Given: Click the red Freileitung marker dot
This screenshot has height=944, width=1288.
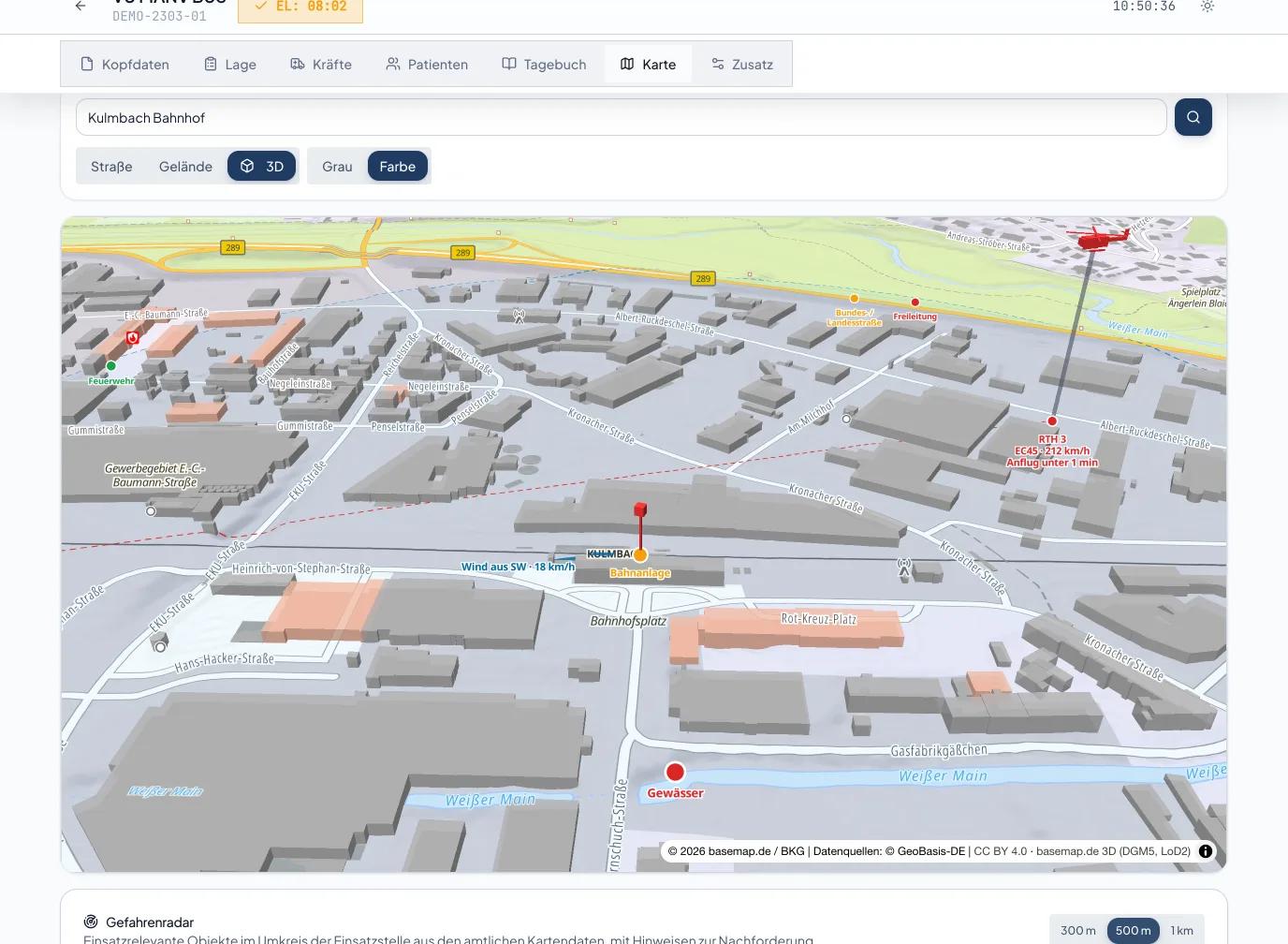Looking at the screenshot, I should (x=915, y=302).
